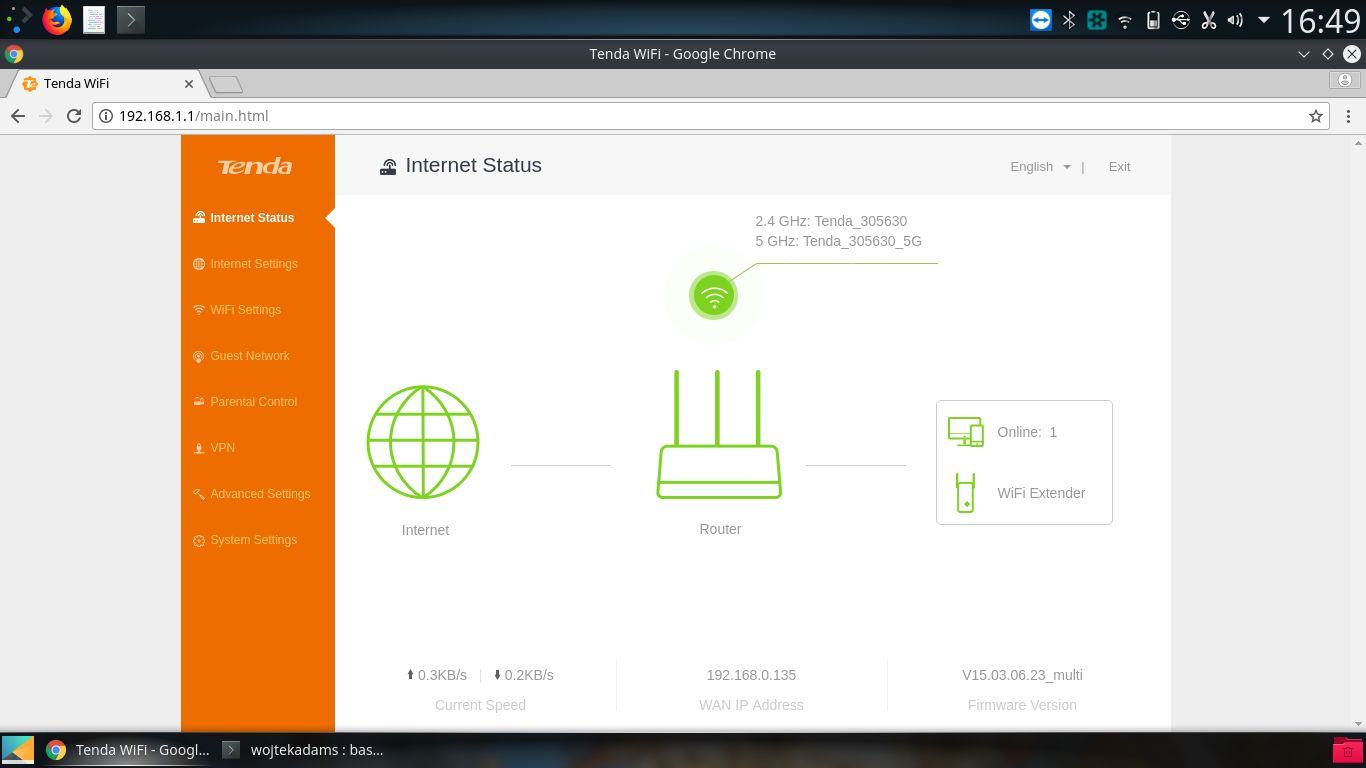This screenshot has height=768, width=1366.
Task: Expand hidden system tray icons arrow
Action: tap(1264, 19)
